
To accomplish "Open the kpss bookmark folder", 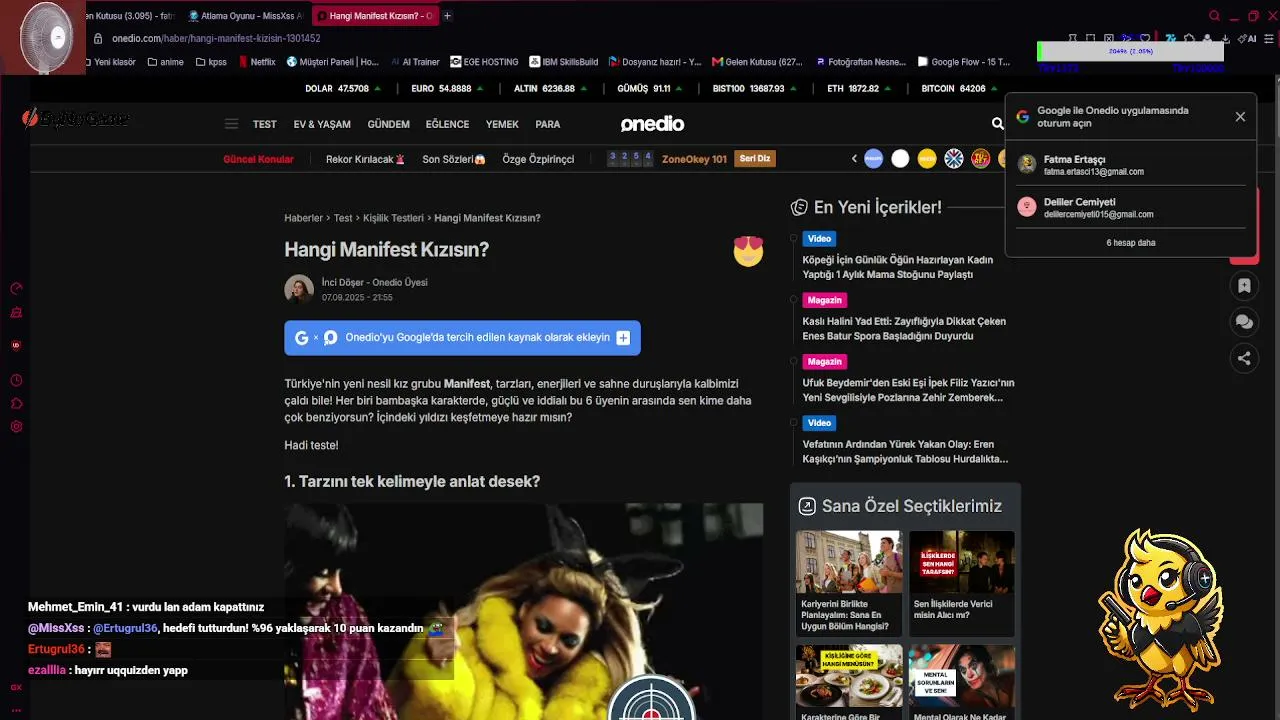I will point(211,62).
